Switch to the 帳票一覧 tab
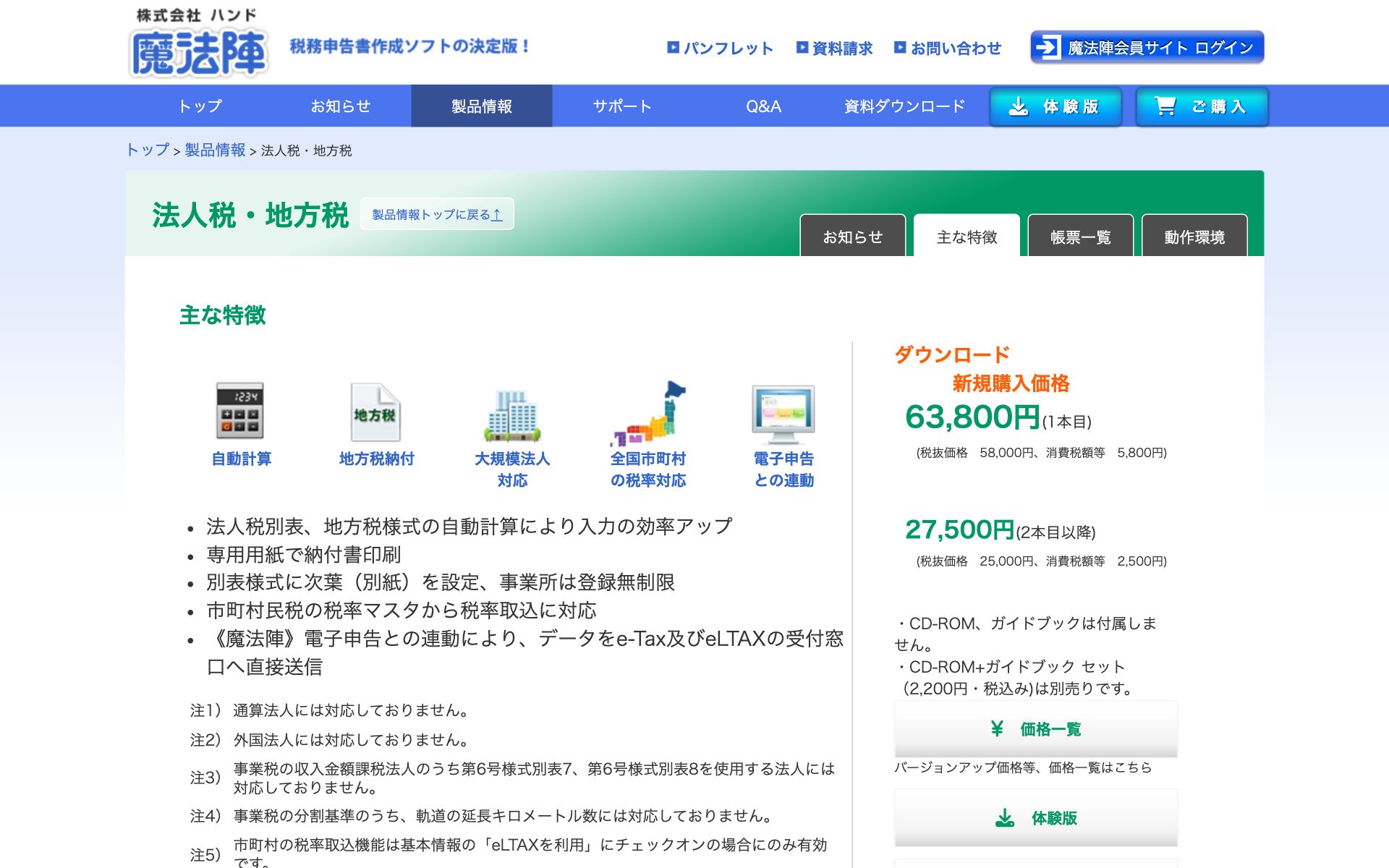The image size is (1389, 868). [x=1081, y=236]
